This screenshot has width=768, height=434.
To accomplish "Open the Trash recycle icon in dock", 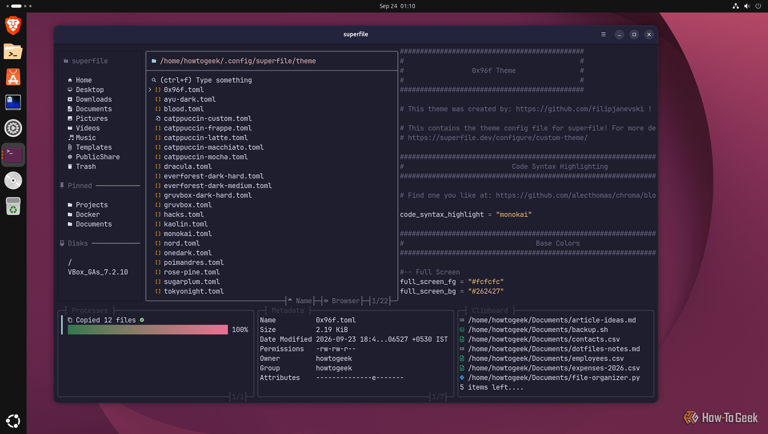I will [13, 206].
